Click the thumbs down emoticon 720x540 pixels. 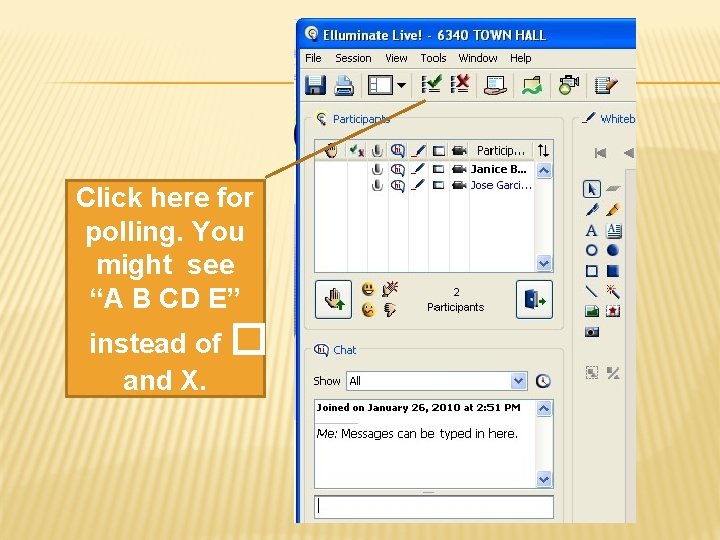click(x=390, y=310)
